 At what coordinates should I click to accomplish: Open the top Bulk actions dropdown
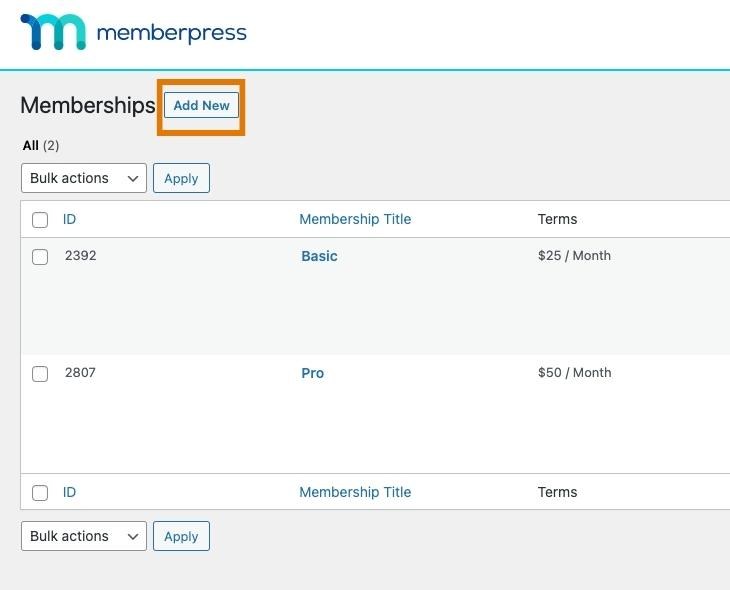click(84, 178)
